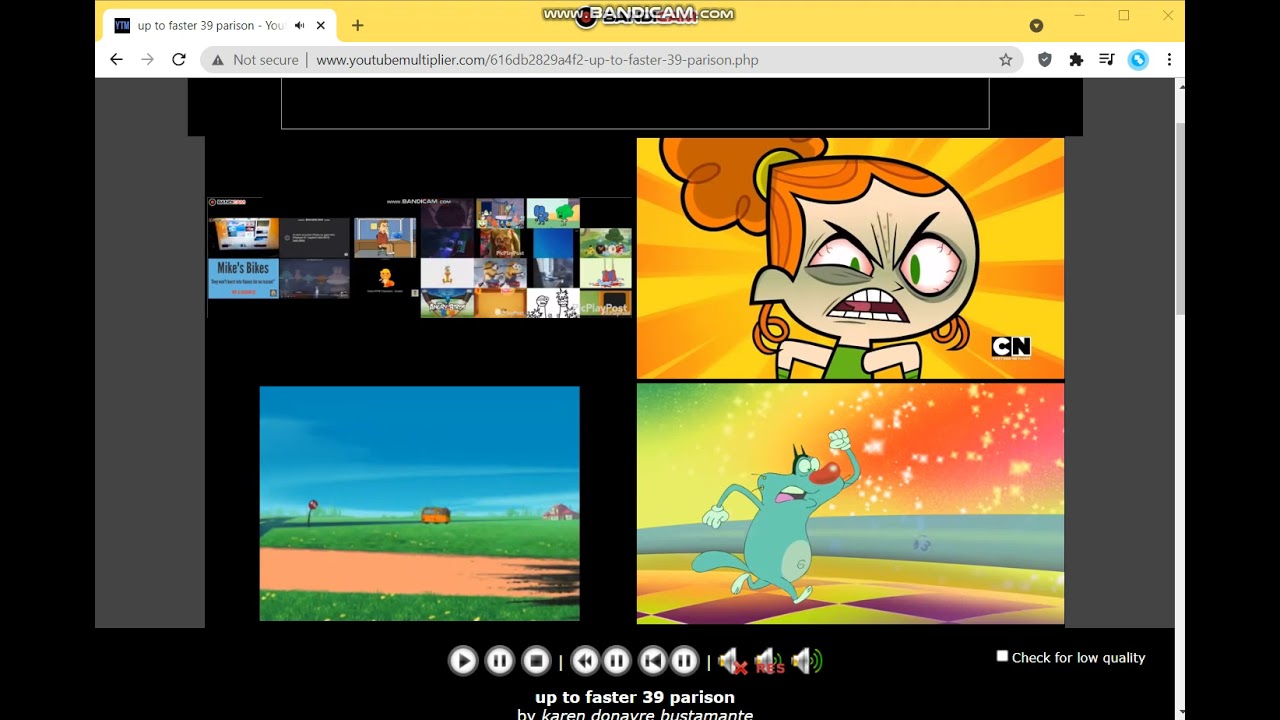
Task: Open the shield extension icon
Action: coord(1044,60)
